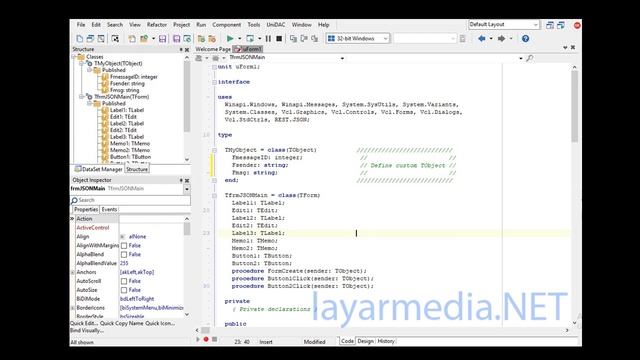The width and height of the screenshot is (640, 360).
Task: Collapse the Classes tree node
Action: (74, 57)
